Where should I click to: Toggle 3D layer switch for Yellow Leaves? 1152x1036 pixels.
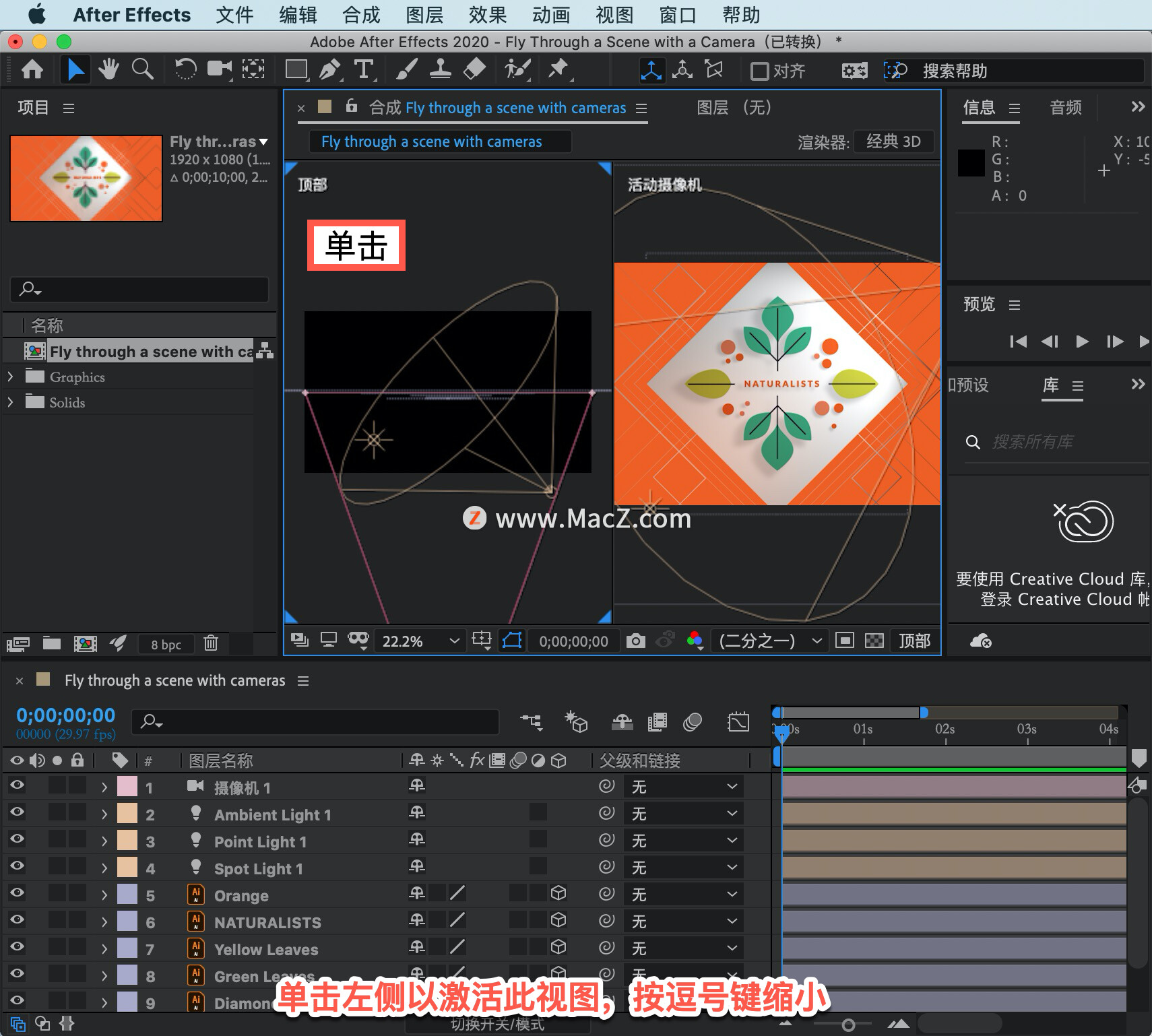click(x=558, y=947)
